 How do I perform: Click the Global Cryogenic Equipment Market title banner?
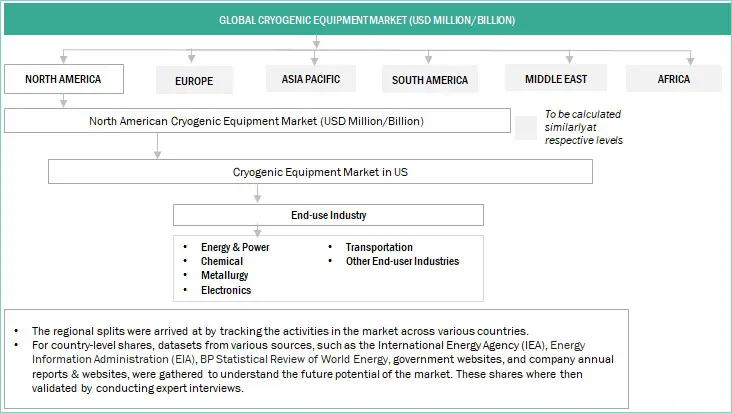click(318, 20)
